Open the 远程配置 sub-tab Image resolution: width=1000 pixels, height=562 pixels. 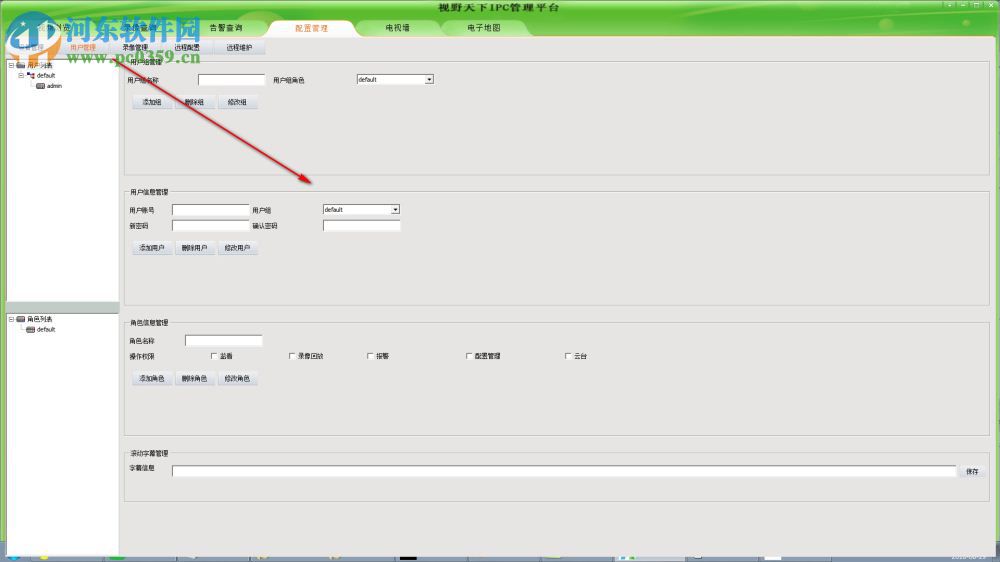point(187,47)
